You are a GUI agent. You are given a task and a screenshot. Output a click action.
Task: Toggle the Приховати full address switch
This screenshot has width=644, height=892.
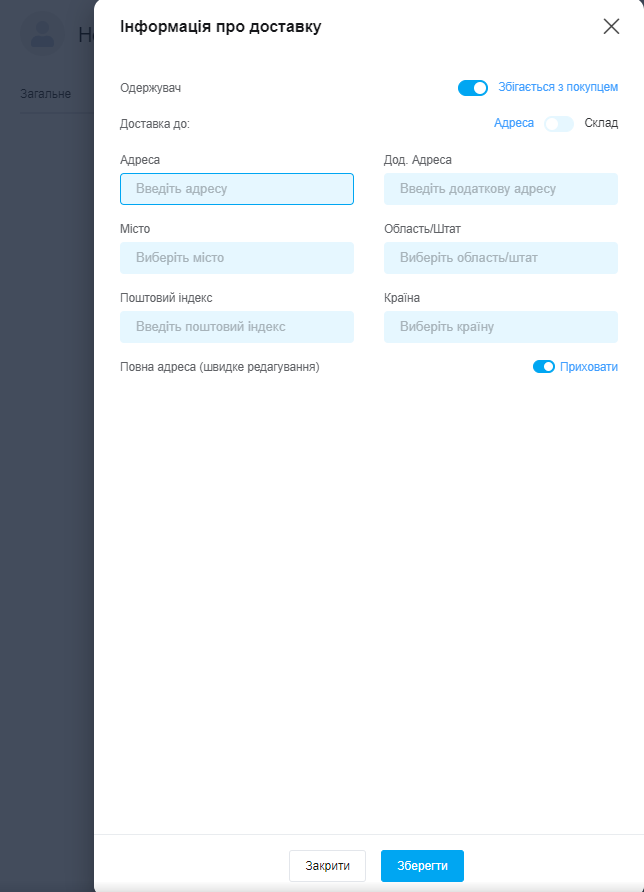tap(544, 367)
